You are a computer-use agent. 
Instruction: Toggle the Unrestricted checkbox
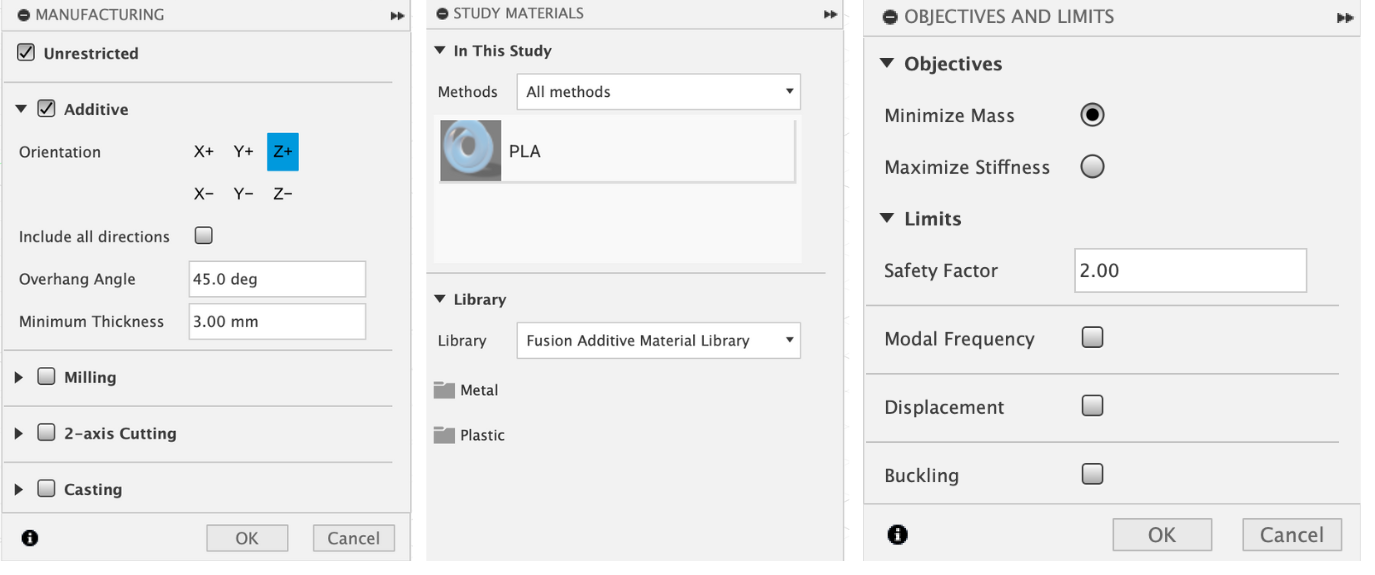[27, 53]
